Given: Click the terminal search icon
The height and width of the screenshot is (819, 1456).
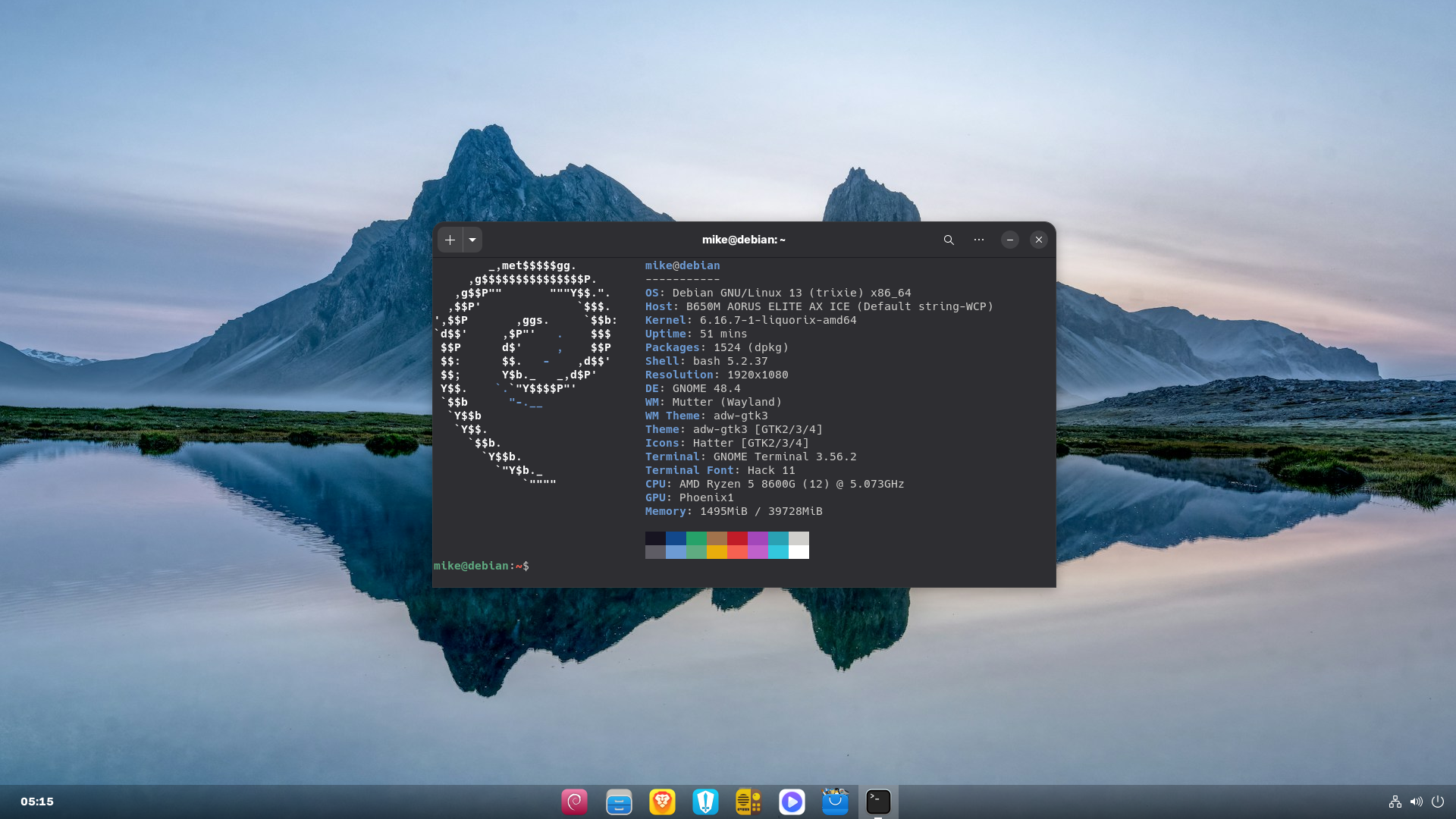Looking at the screenshot, I should click(x=948, y=240).
